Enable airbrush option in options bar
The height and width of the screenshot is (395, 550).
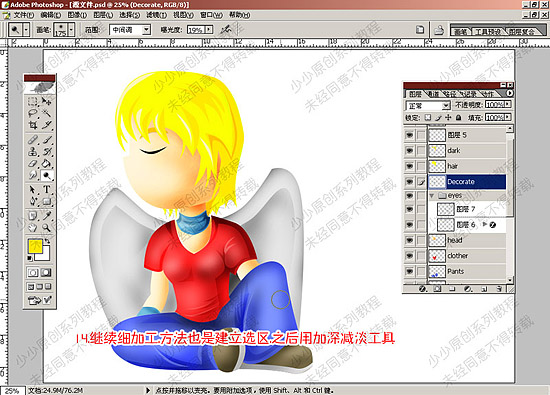(x=226, y=29)
